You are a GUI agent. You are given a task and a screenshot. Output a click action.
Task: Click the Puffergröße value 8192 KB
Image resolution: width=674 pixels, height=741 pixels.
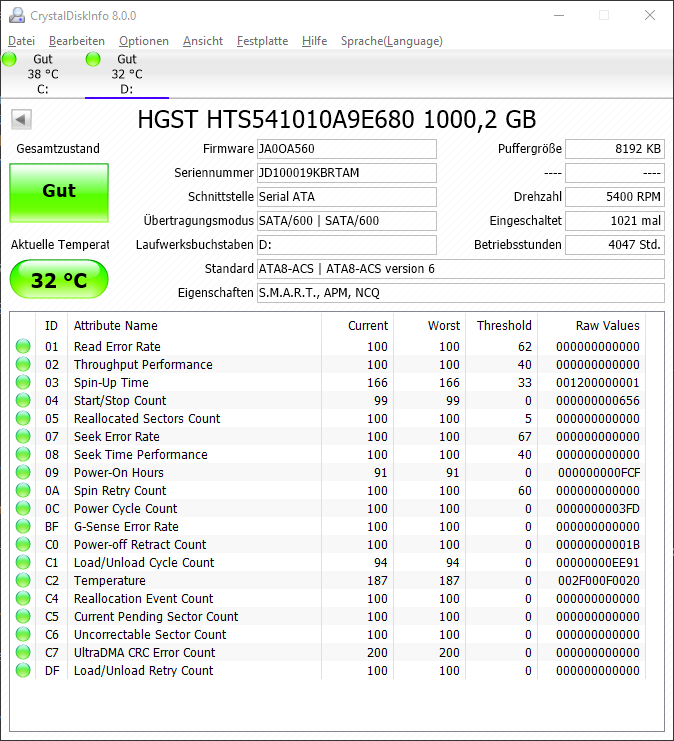coord(615,149)
